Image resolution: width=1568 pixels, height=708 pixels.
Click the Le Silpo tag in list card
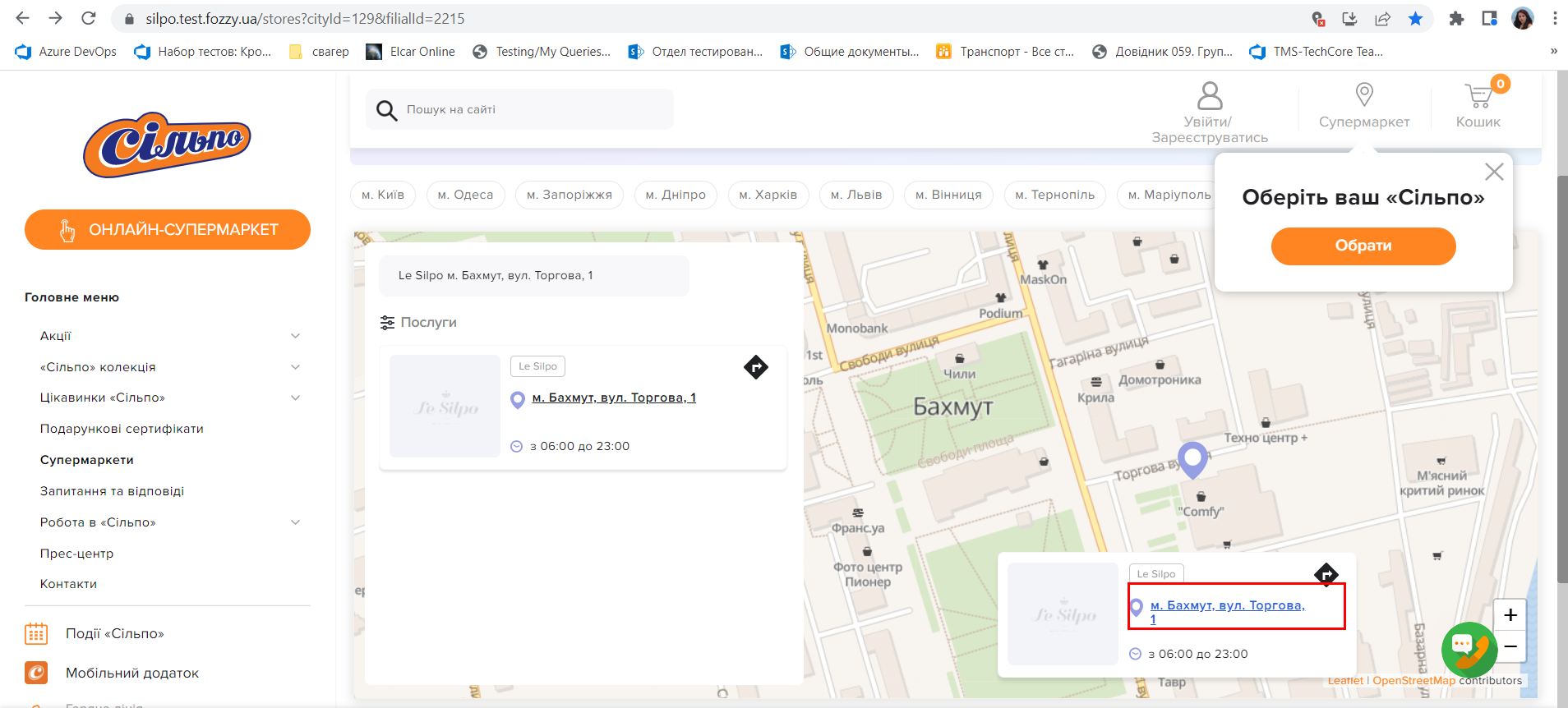click(537, 366)
